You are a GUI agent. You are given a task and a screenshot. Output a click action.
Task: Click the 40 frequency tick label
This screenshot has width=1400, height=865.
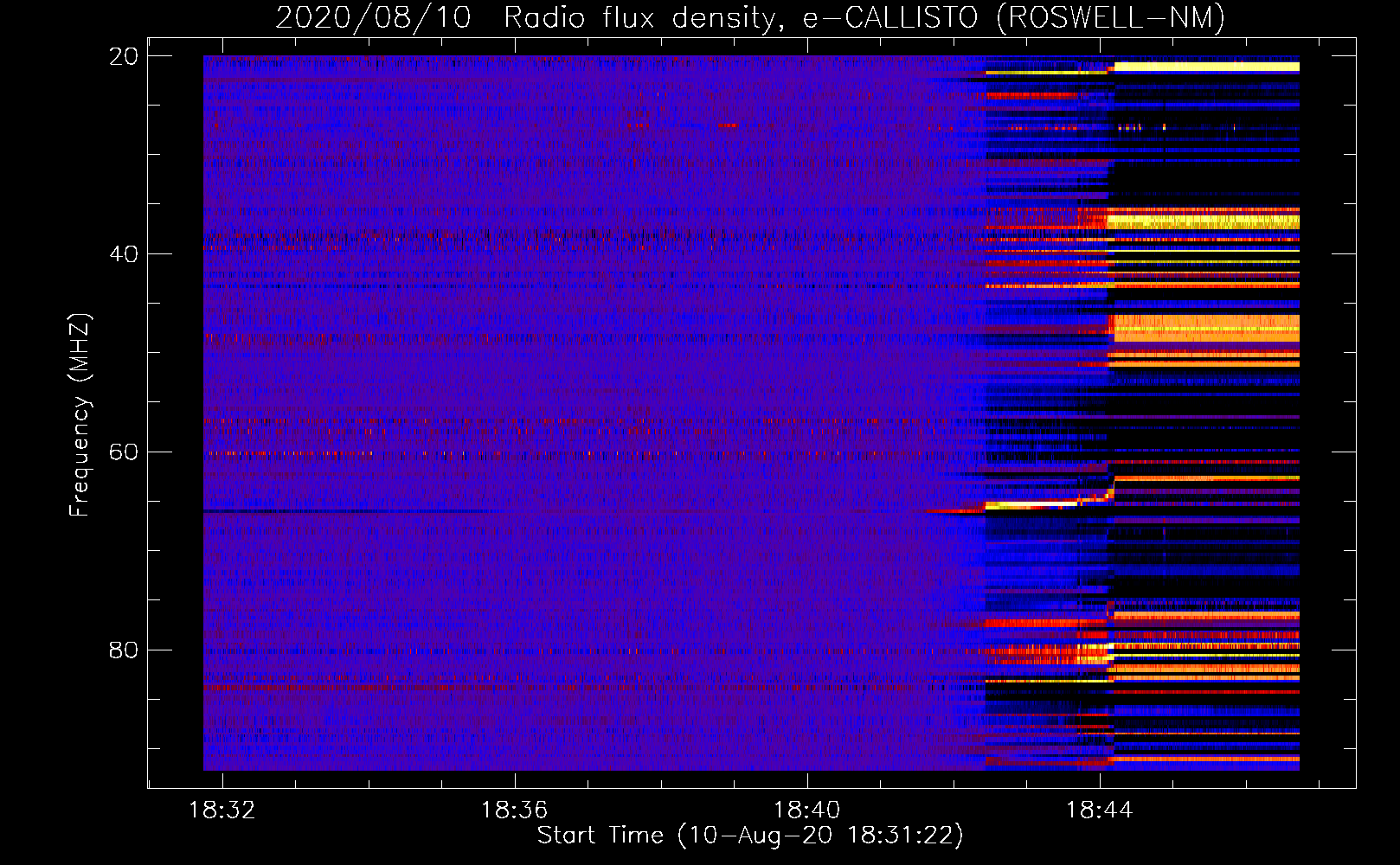[x=124, y=254]
